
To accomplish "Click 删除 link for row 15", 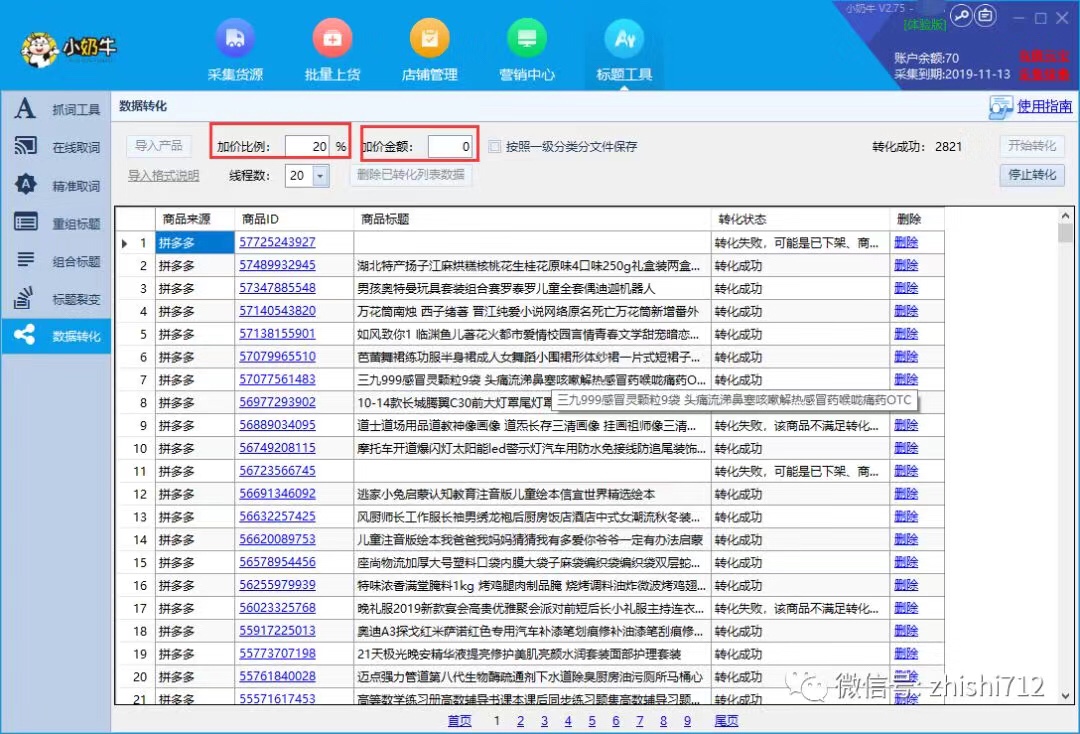I will (x=906, y=562).
